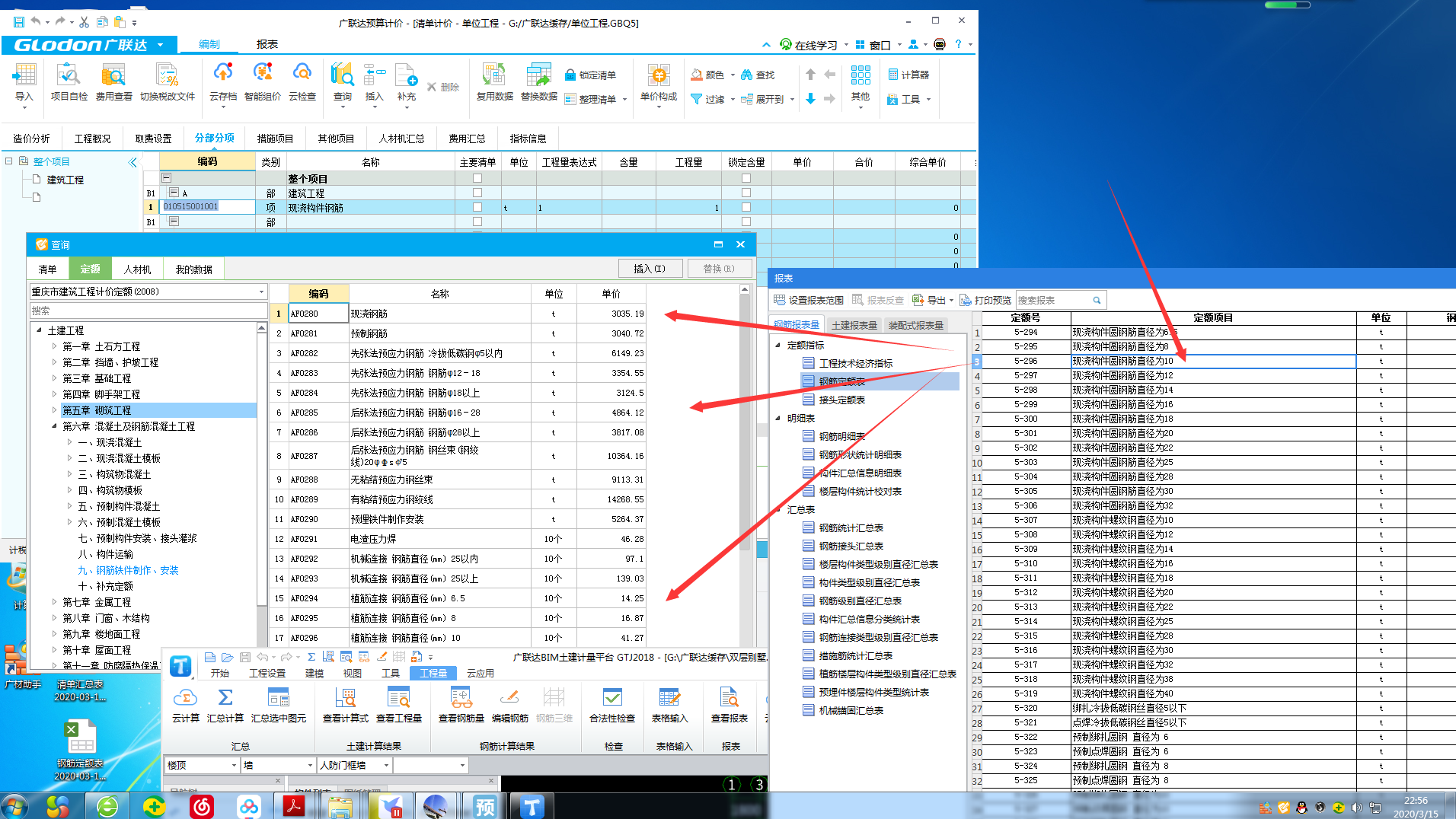This screenshot has height=819, width=1456.
Task: Click the 查询 query toolbar icon
Action: point(343,82)
